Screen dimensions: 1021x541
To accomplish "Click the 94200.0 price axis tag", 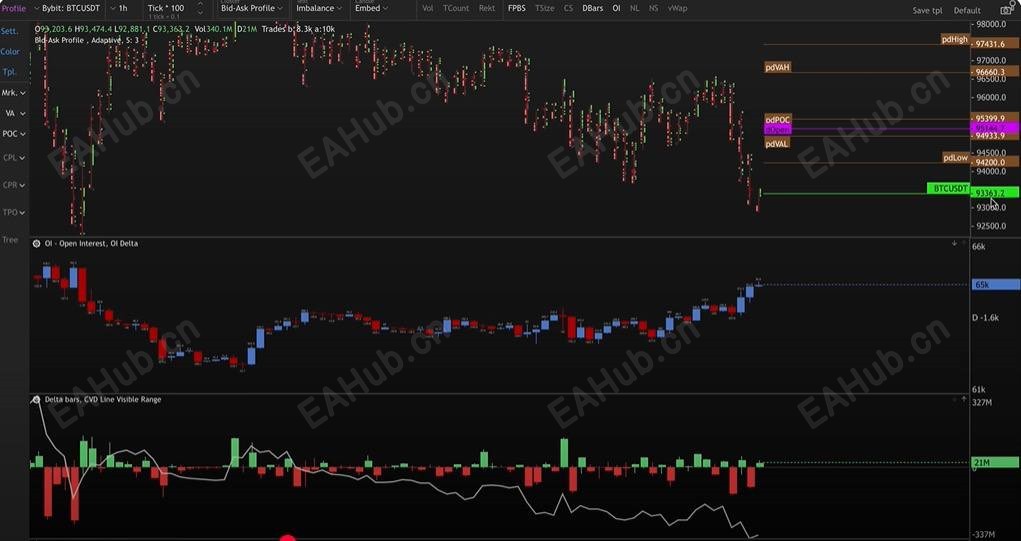I will [x=994, y=162].
